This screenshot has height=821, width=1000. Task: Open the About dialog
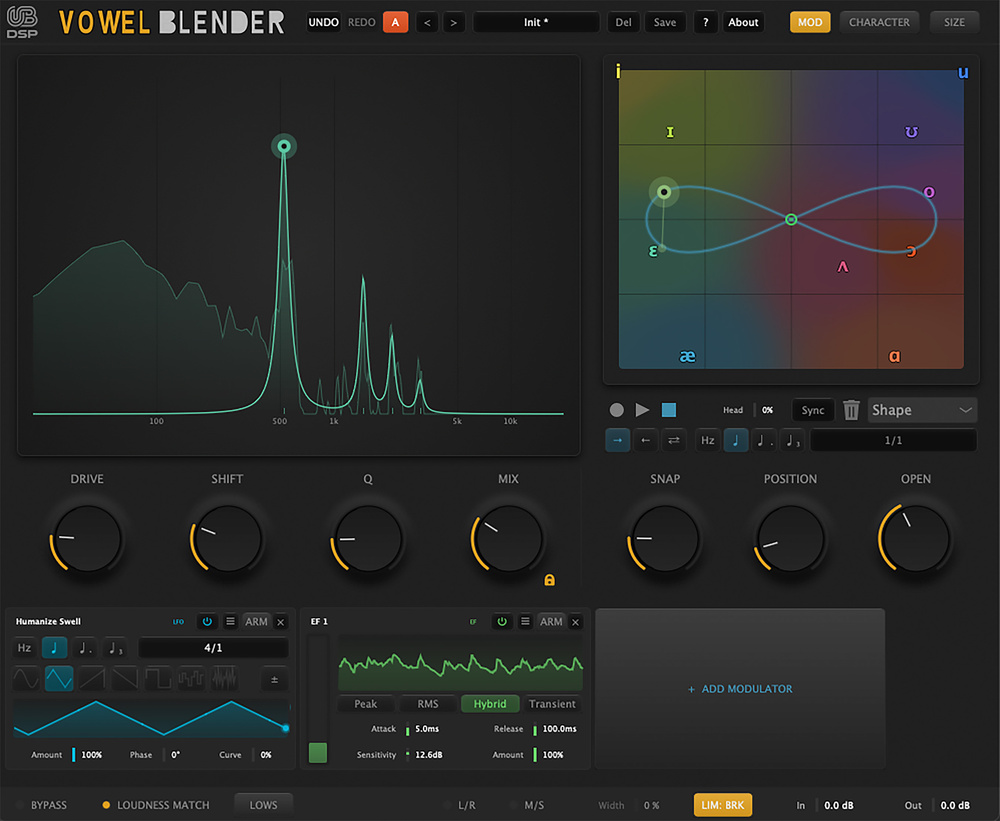coord(743,22)
